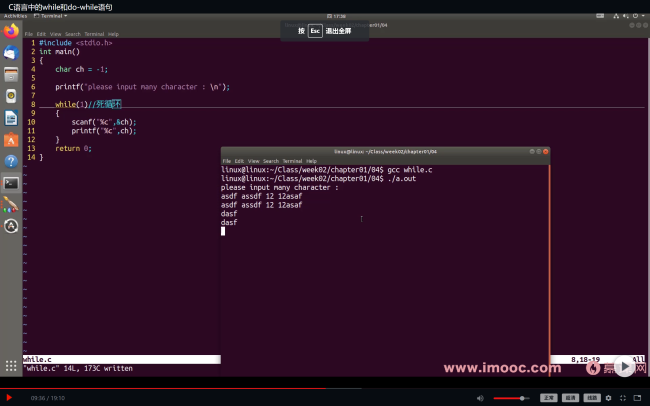Open video player settings gear
650x406 pixels.
pyautogui.click(x=608, y=398)
